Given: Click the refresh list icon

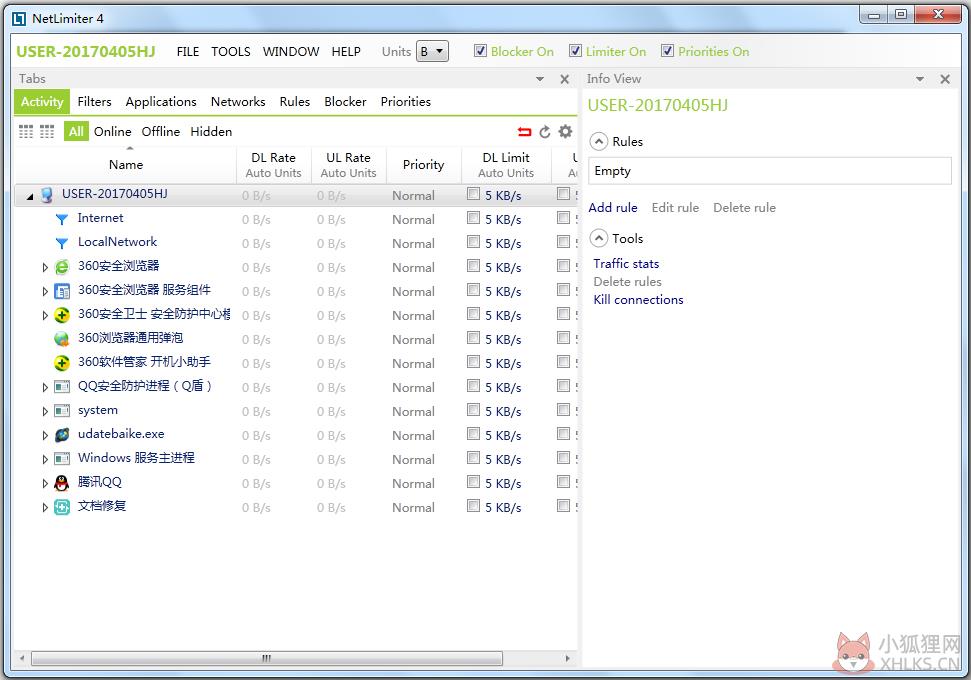Looking at the screenshot, I should (545, 131).
